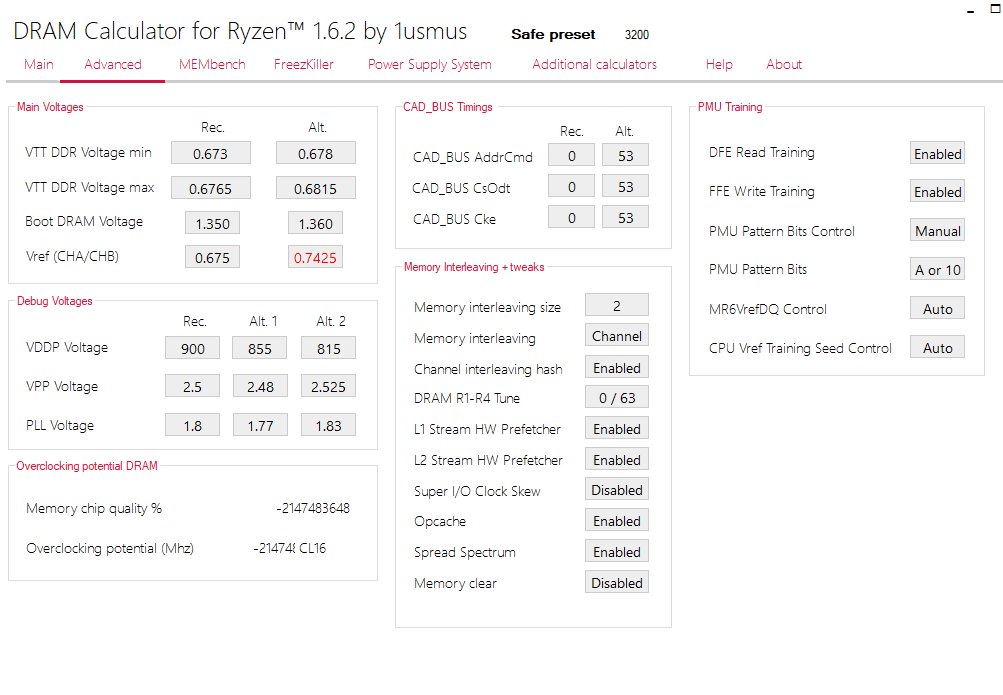Click PLL Voltage Alt. 1 value 1.77
Viewport: 1003px width, 695px height.
(260, 426)
